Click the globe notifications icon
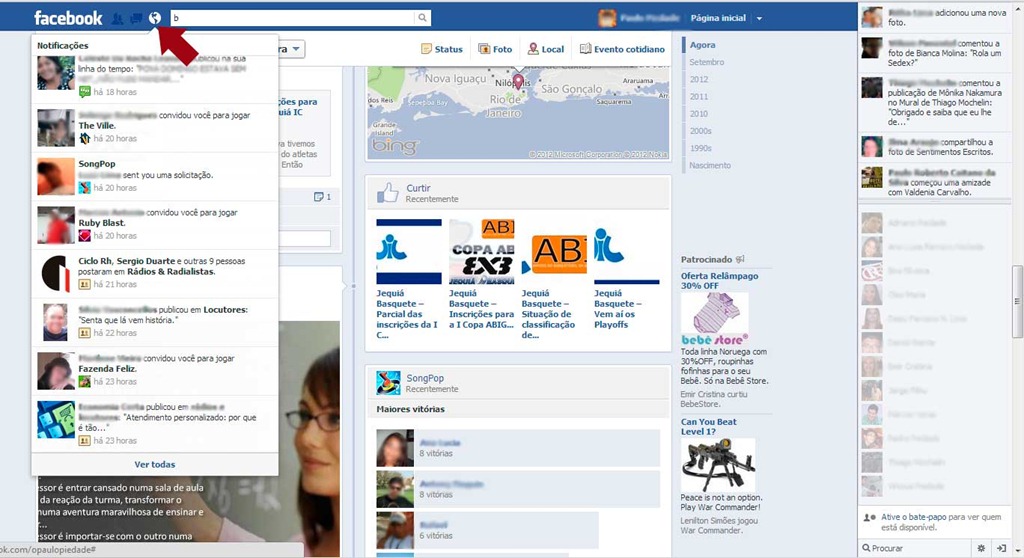The height and width of the screenshot is (558, 1024). point(155,18)
